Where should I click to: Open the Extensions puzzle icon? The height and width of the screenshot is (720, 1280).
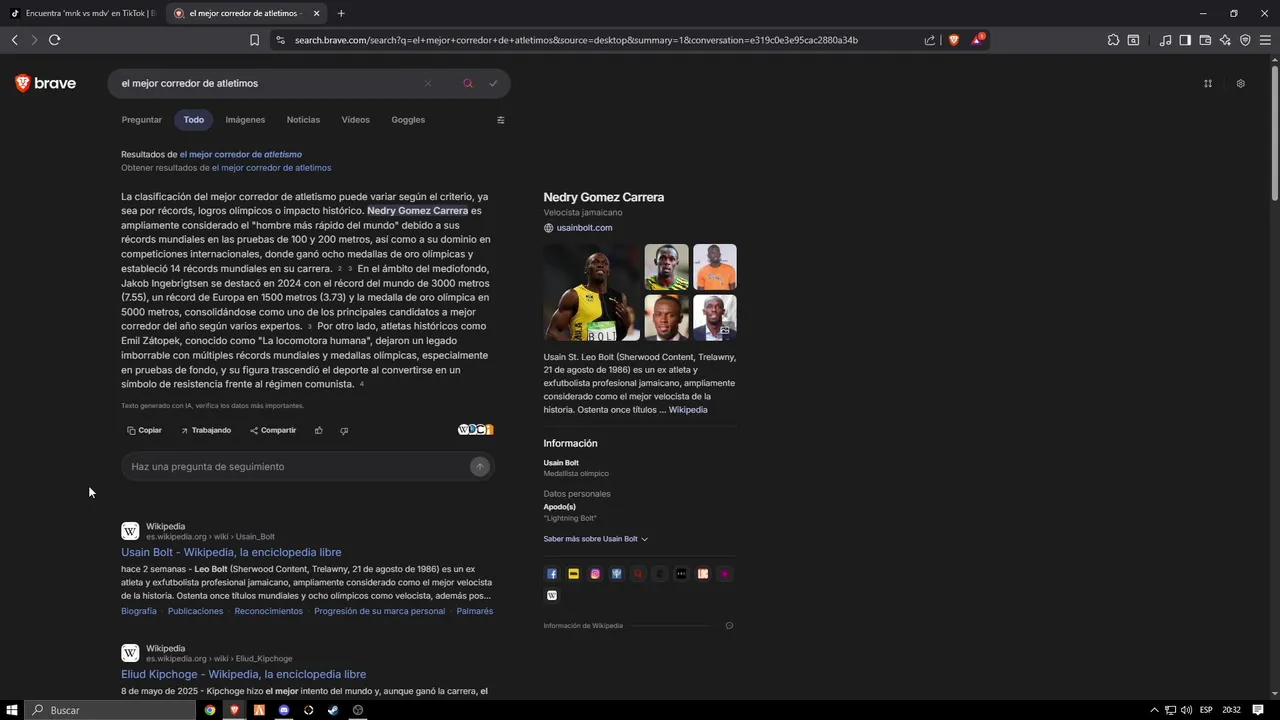click(x=1113, y=40)
